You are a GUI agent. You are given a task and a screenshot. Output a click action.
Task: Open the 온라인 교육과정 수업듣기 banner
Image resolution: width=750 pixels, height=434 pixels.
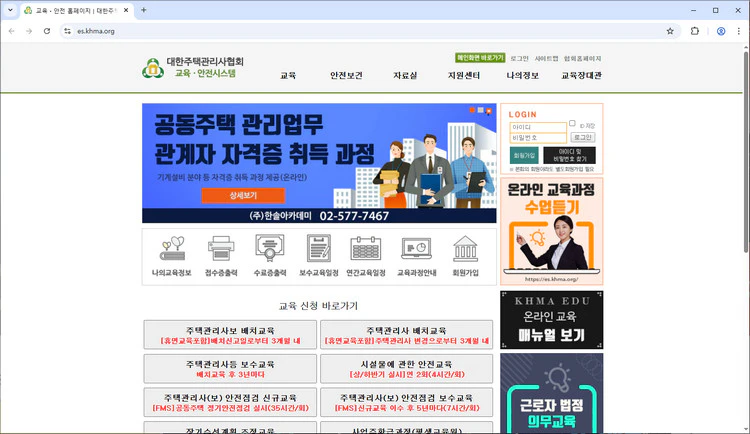pos(551,232)
